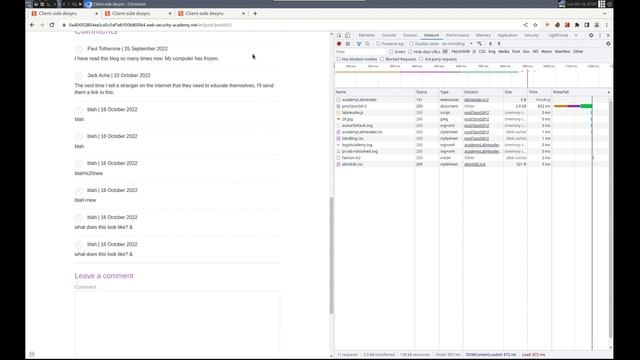The width and height of the screenshot is (640, 360).
Task: Activate the inspect element picker icon
Action: [339, 36]
